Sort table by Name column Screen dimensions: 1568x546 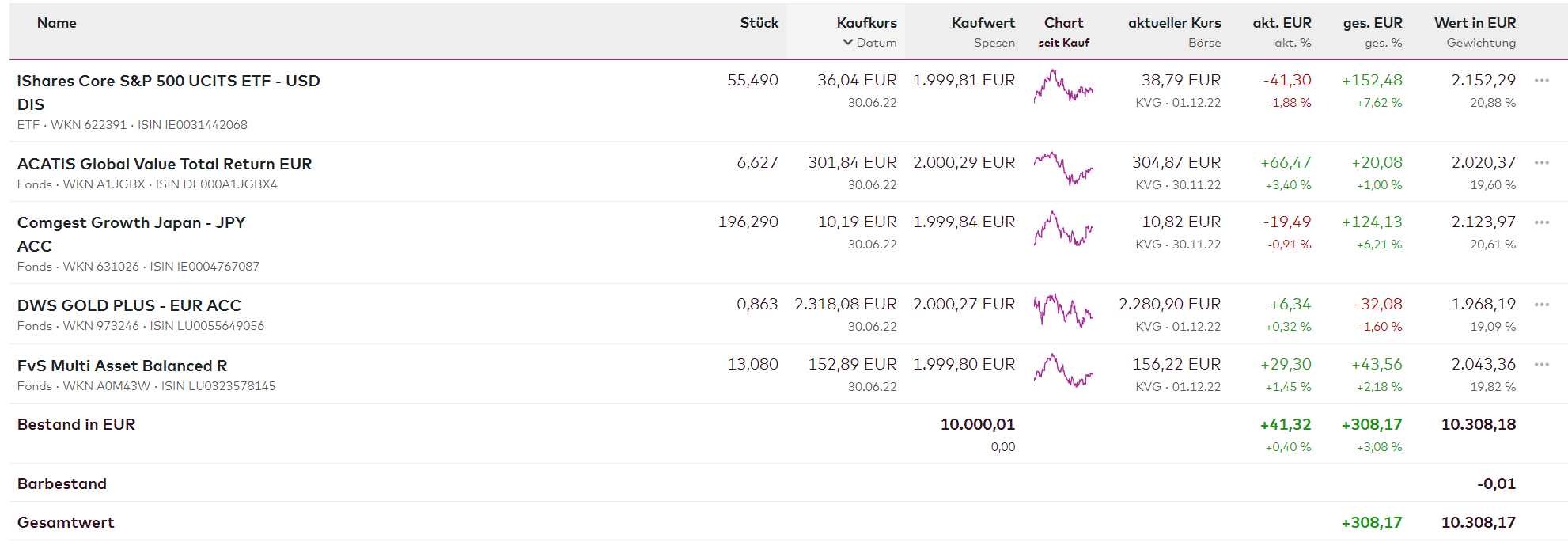pos(57,23)
